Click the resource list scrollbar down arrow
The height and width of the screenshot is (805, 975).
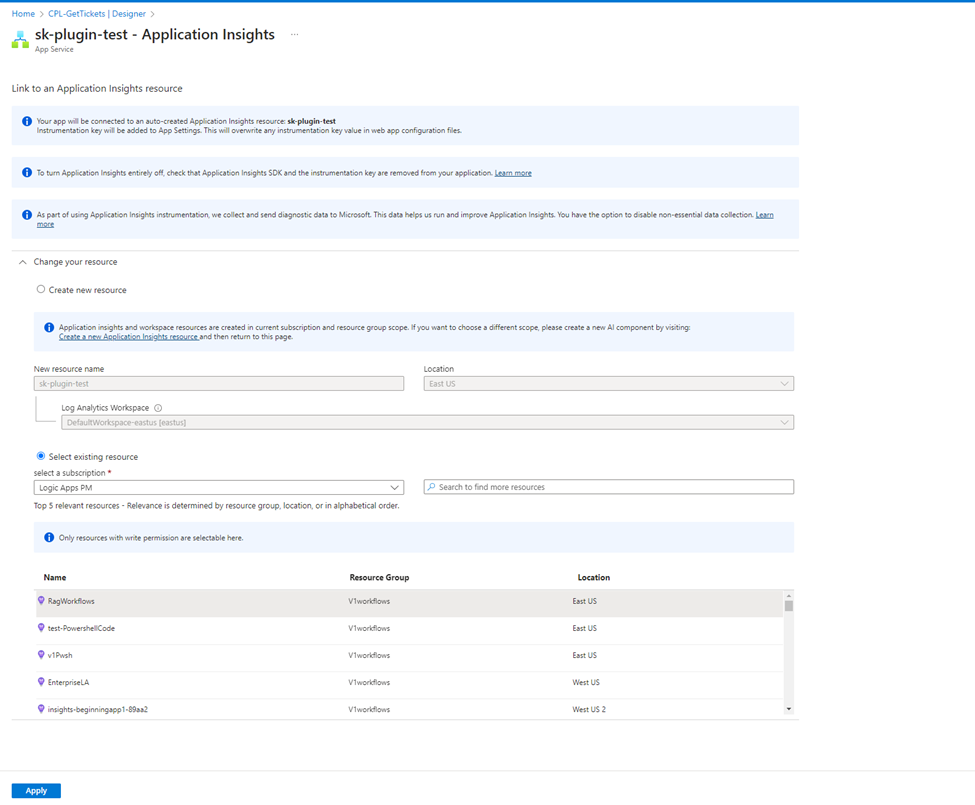[788, 709]
